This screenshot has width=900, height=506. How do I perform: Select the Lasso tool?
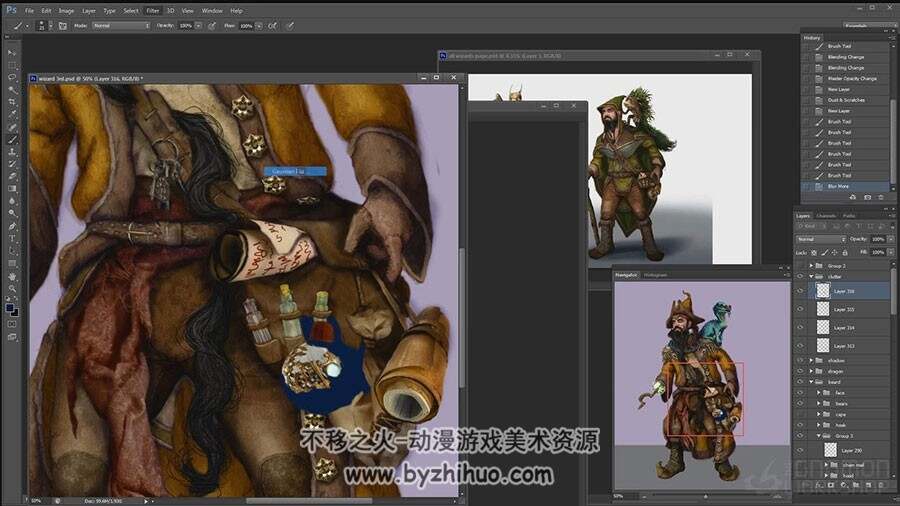pyautogui.click(x=12, y=77)
